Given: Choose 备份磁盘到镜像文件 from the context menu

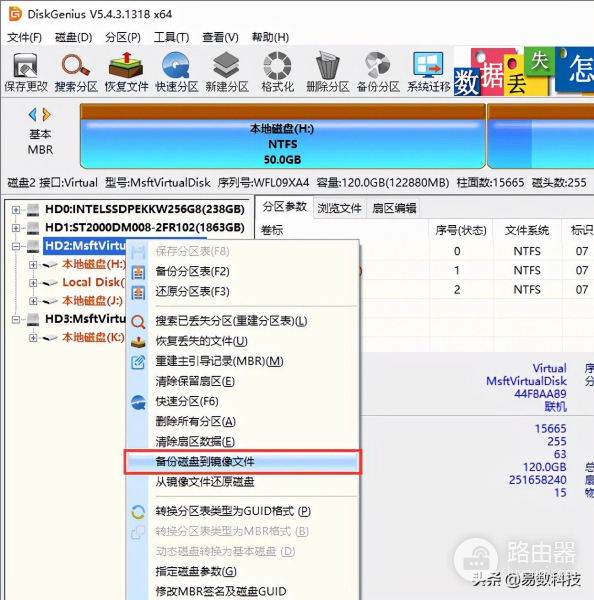Looking at the screenshot, I should point(242,462).
